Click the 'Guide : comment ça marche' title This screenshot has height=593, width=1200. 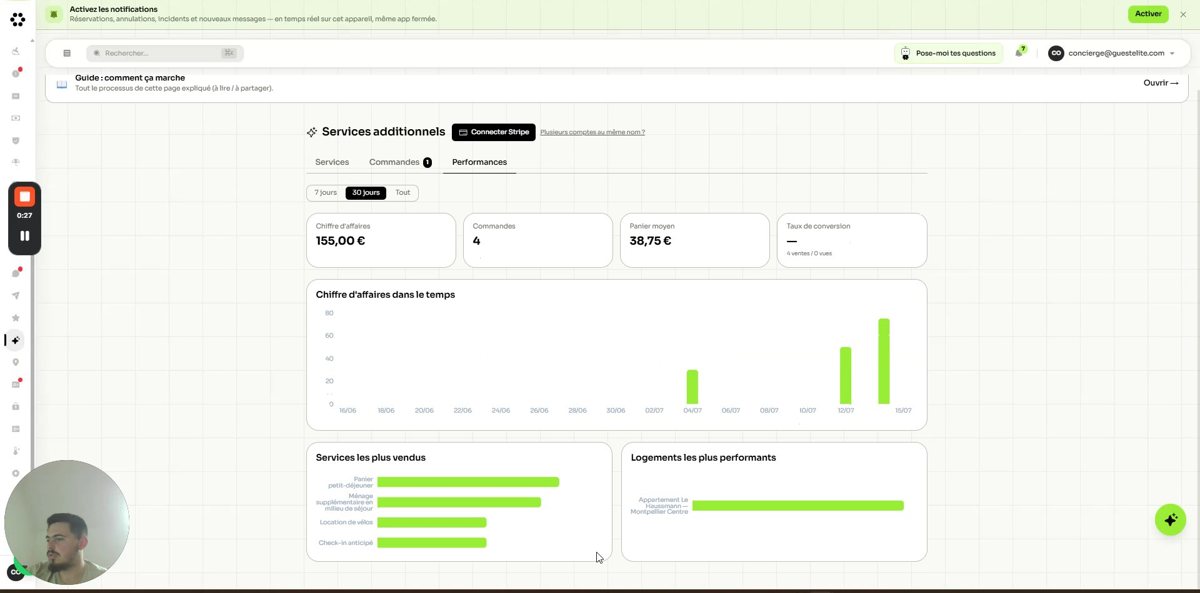130,78
